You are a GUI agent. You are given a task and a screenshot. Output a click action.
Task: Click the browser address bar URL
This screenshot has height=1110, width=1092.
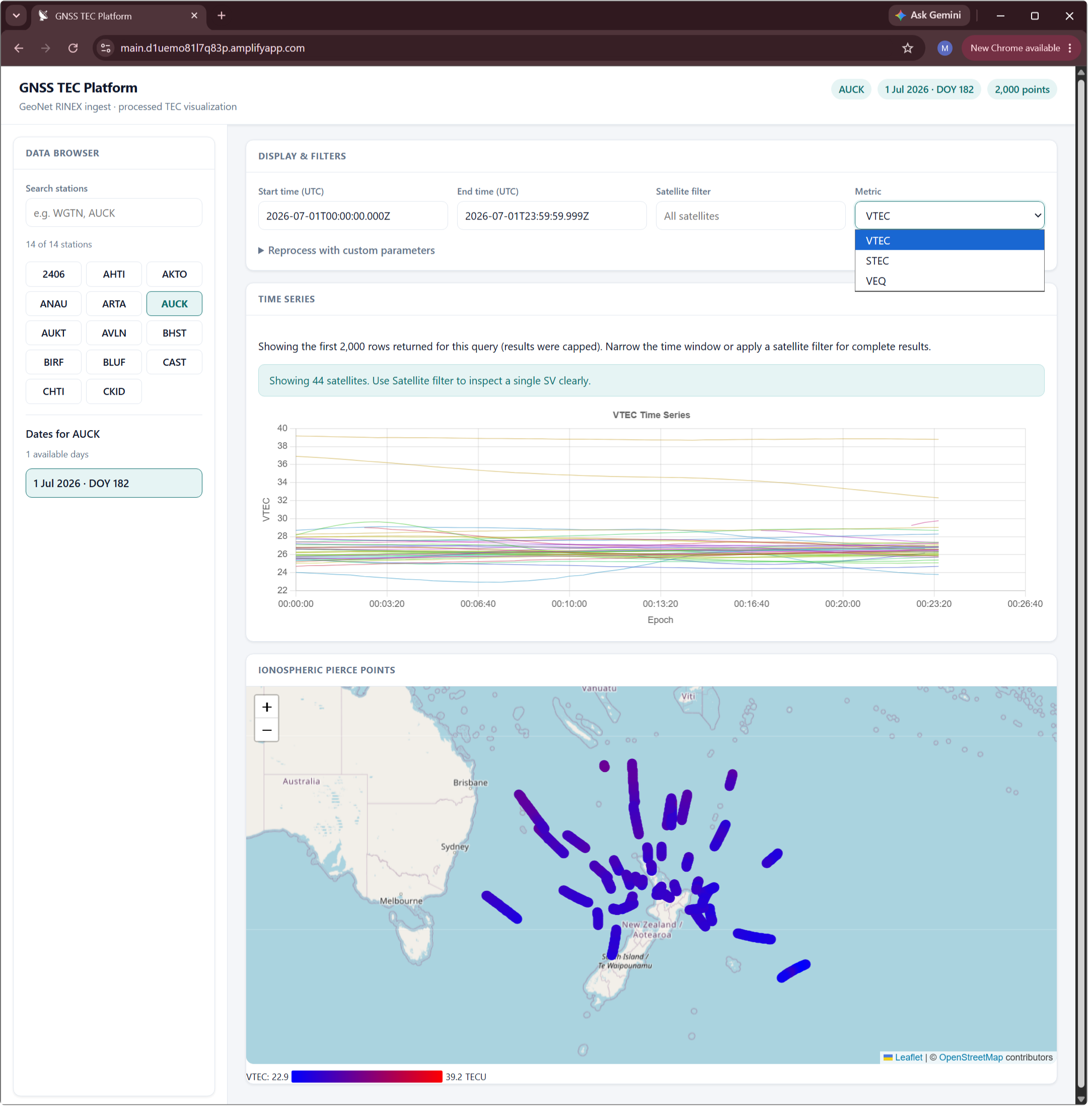[213, 48]
